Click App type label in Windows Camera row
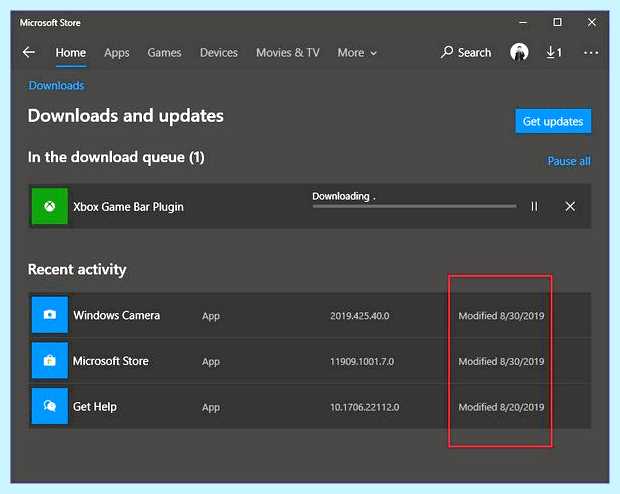Image resolution: width=620 pixels, height=494 pixels. (211, 316)
